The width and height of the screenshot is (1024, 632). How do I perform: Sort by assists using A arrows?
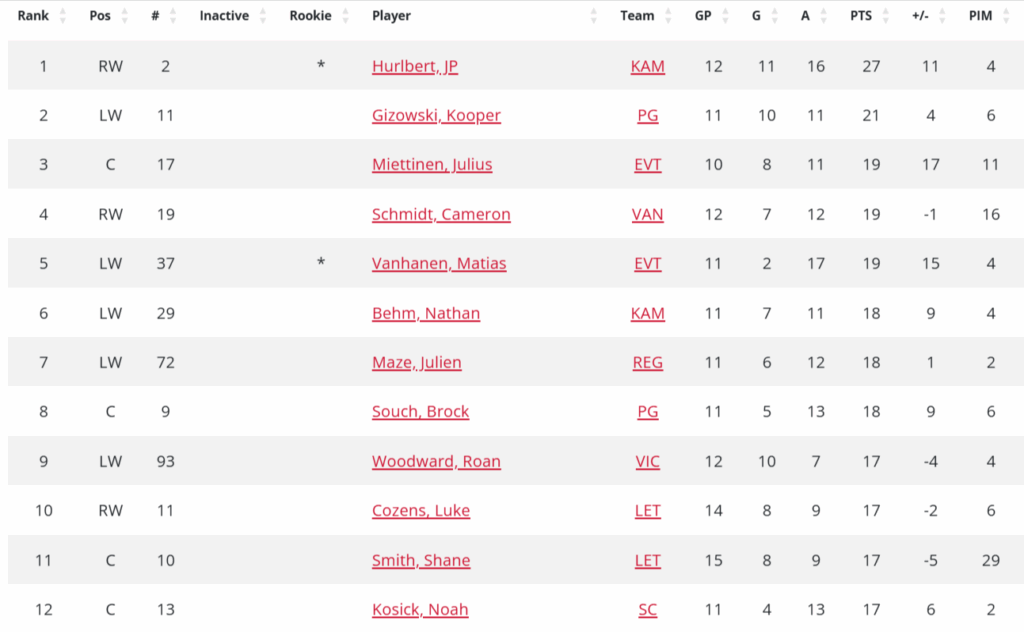[x=824, y=16]
